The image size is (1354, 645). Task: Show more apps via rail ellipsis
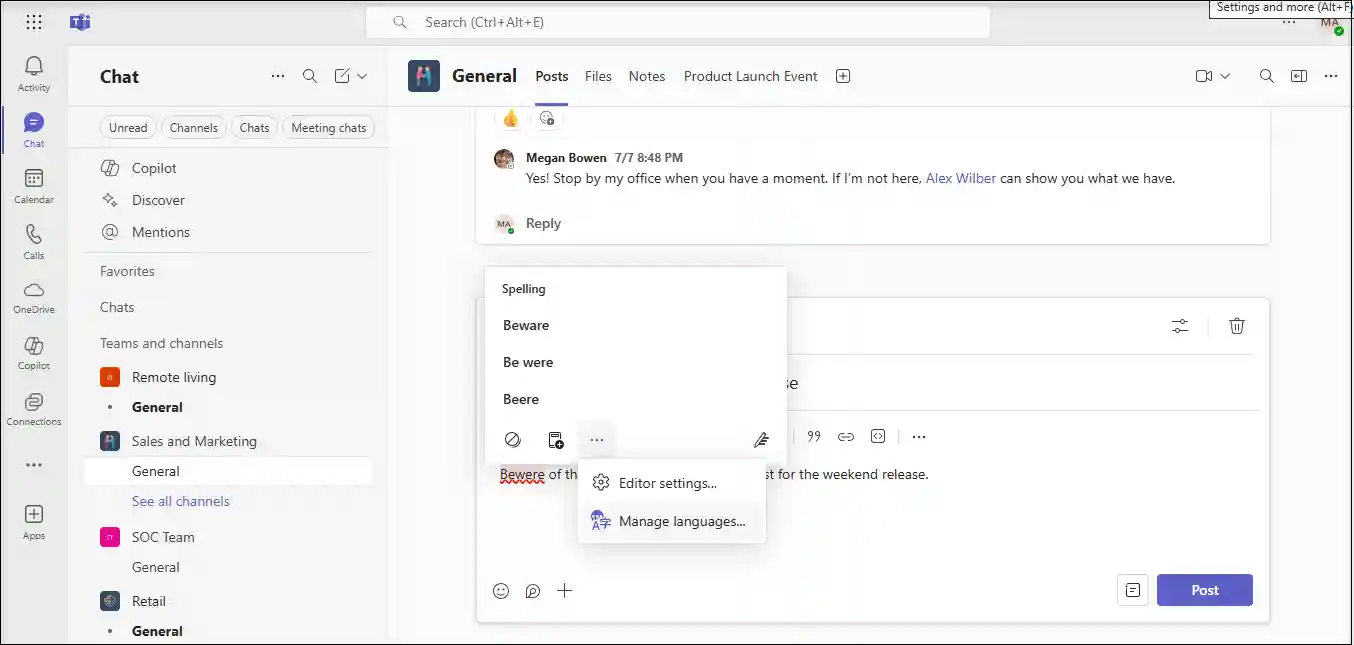34,465
